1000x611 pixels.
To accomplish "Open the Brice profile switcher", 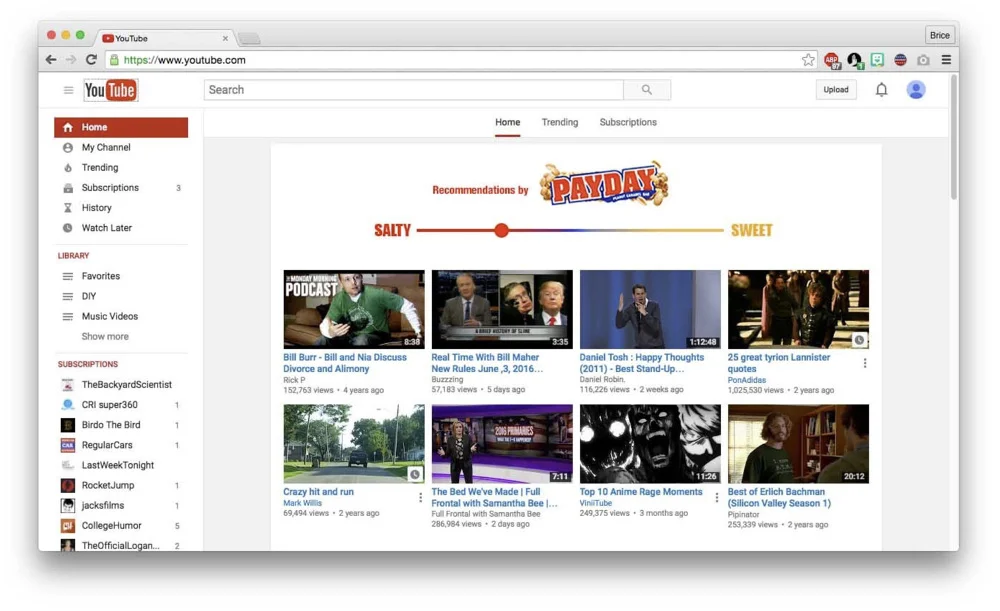I will [939, 35].
